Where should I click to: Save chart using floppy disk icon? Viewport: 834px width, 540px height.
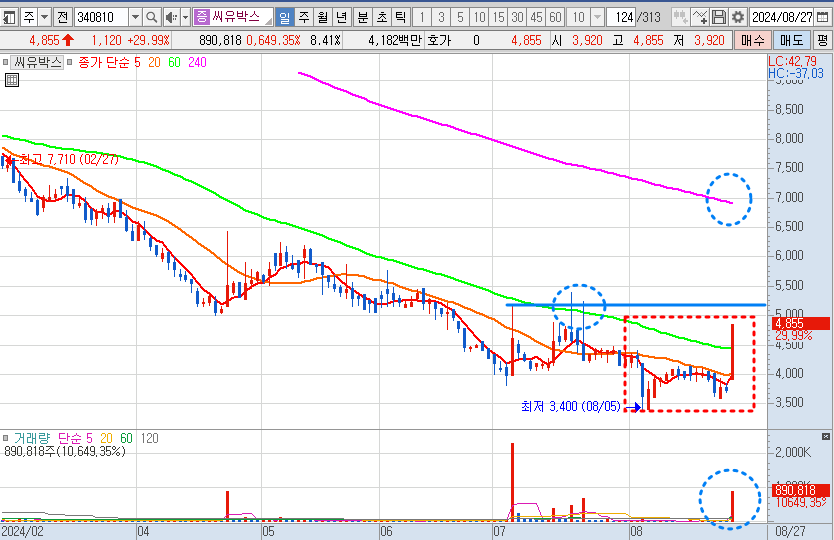(x=719, y=18)
